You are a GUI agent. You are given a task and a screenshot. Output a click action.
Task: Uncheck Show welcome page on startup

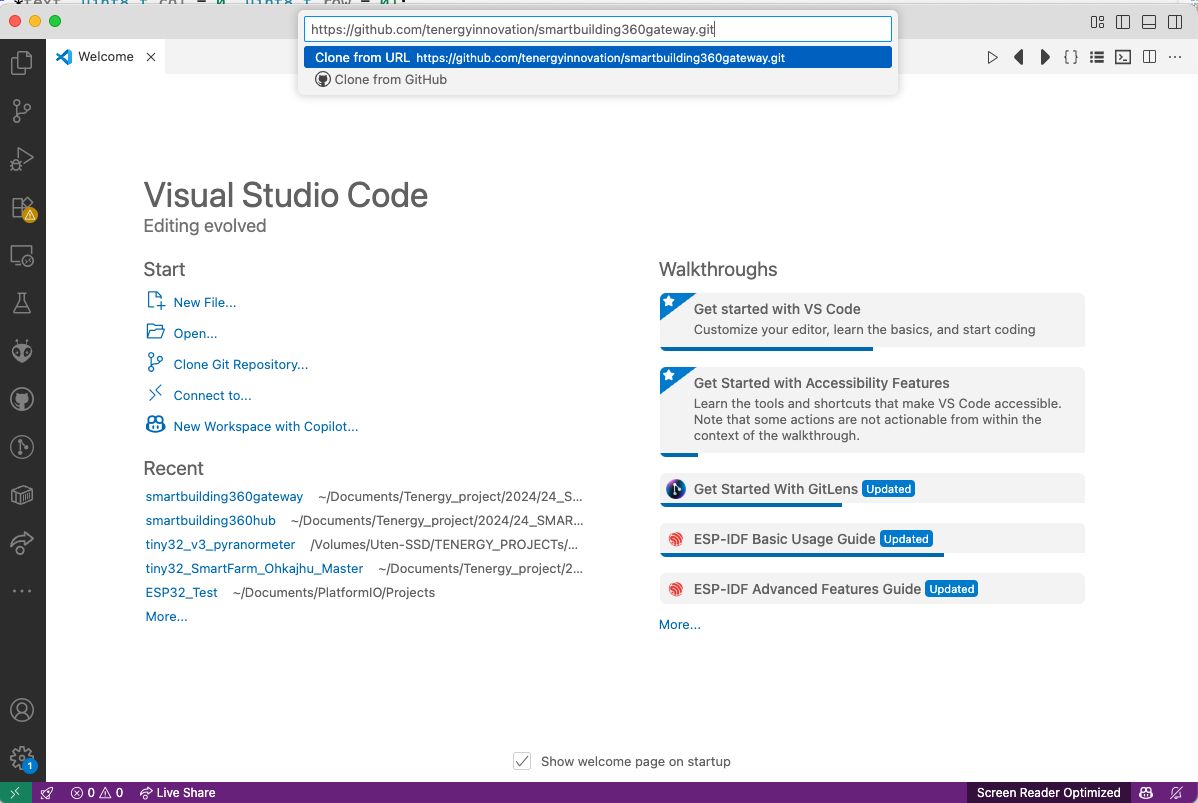click(x=522, y=761)
